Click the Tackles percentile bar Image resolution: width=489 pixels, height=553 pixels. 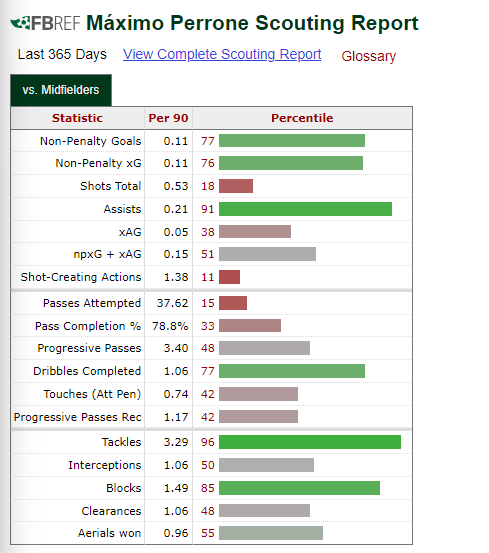point(310,442)
